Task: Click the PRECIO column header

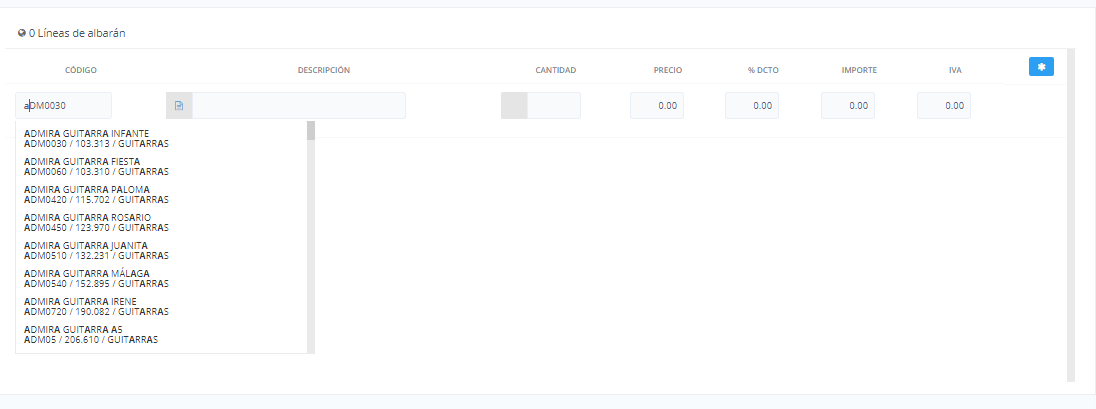Action: point(668,71)
